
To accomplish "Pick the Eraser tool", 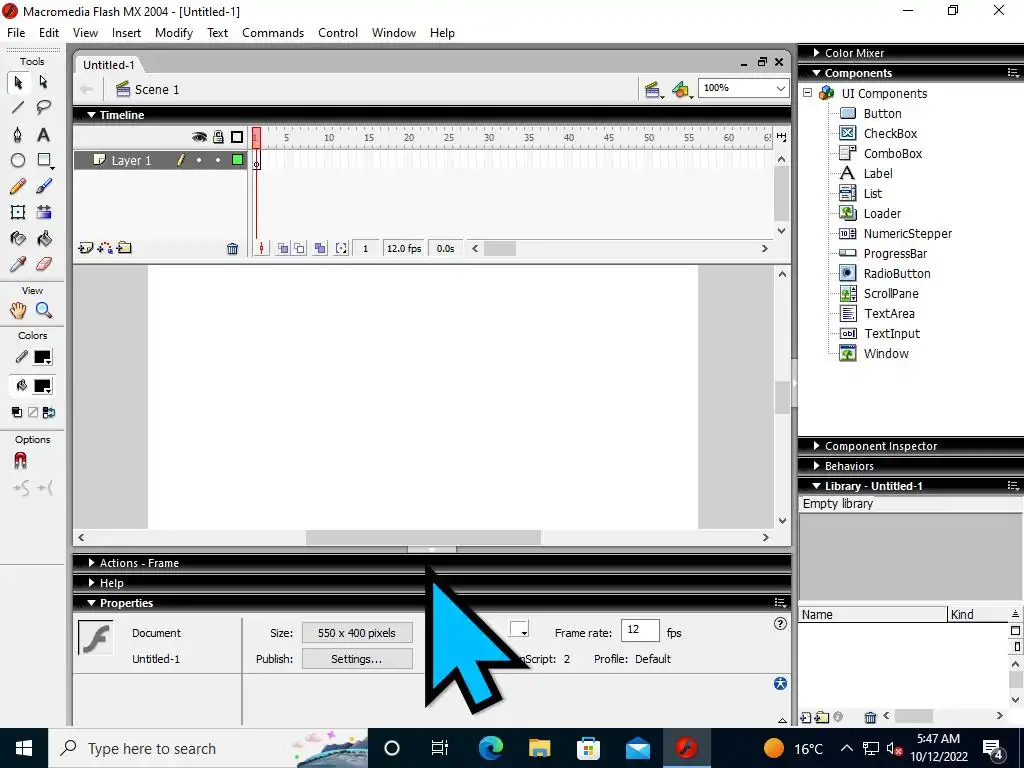I will click(44, 264).
